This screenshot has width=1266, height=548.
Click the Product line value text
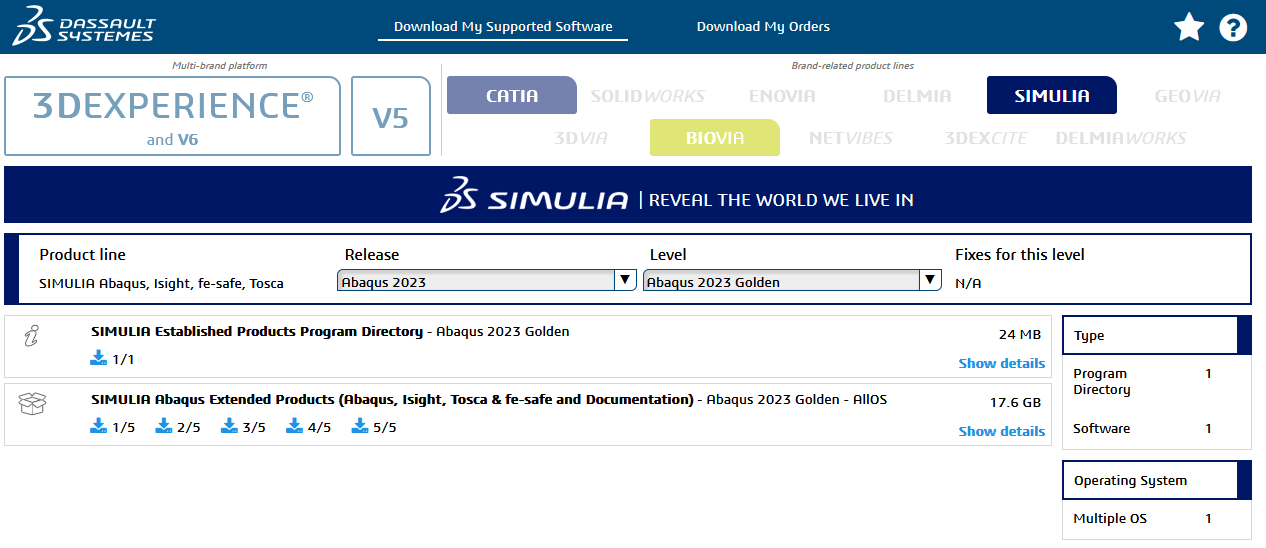pyautogui.click(x=161, y=283)
